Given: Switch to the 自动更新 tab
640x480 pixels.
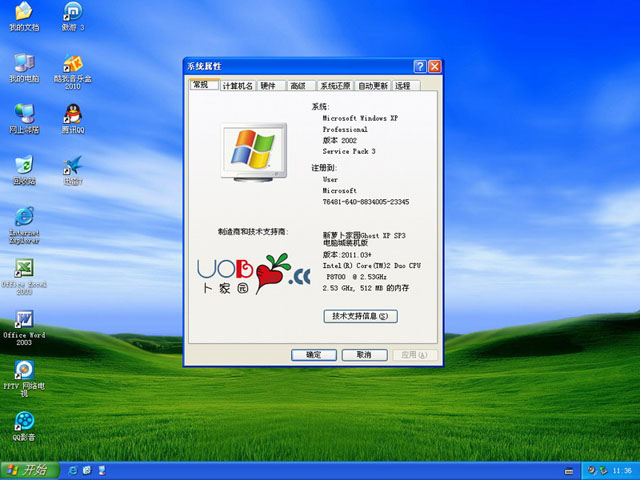Looking at the screenshot, I should (373, 86).
